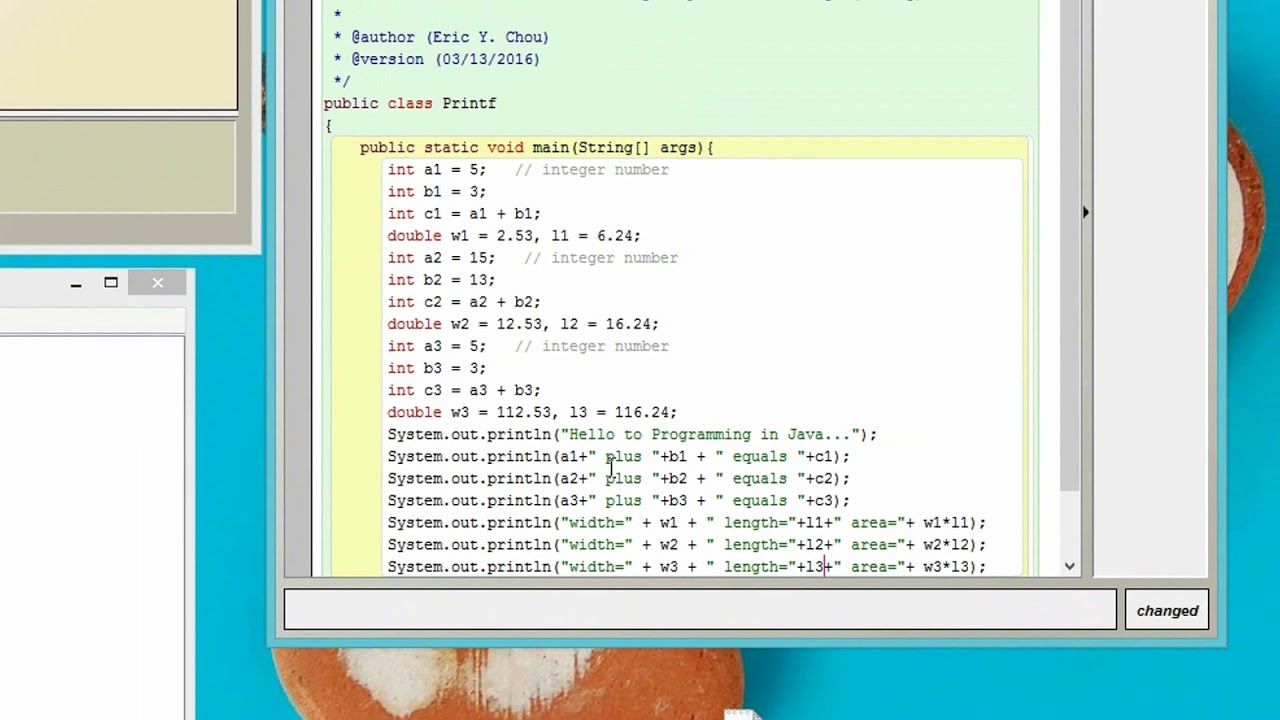This screenshot has width=1280, height=720.
Task: Click the line 'int c1 = a1 + b1;'
Action: pos(464,213)
